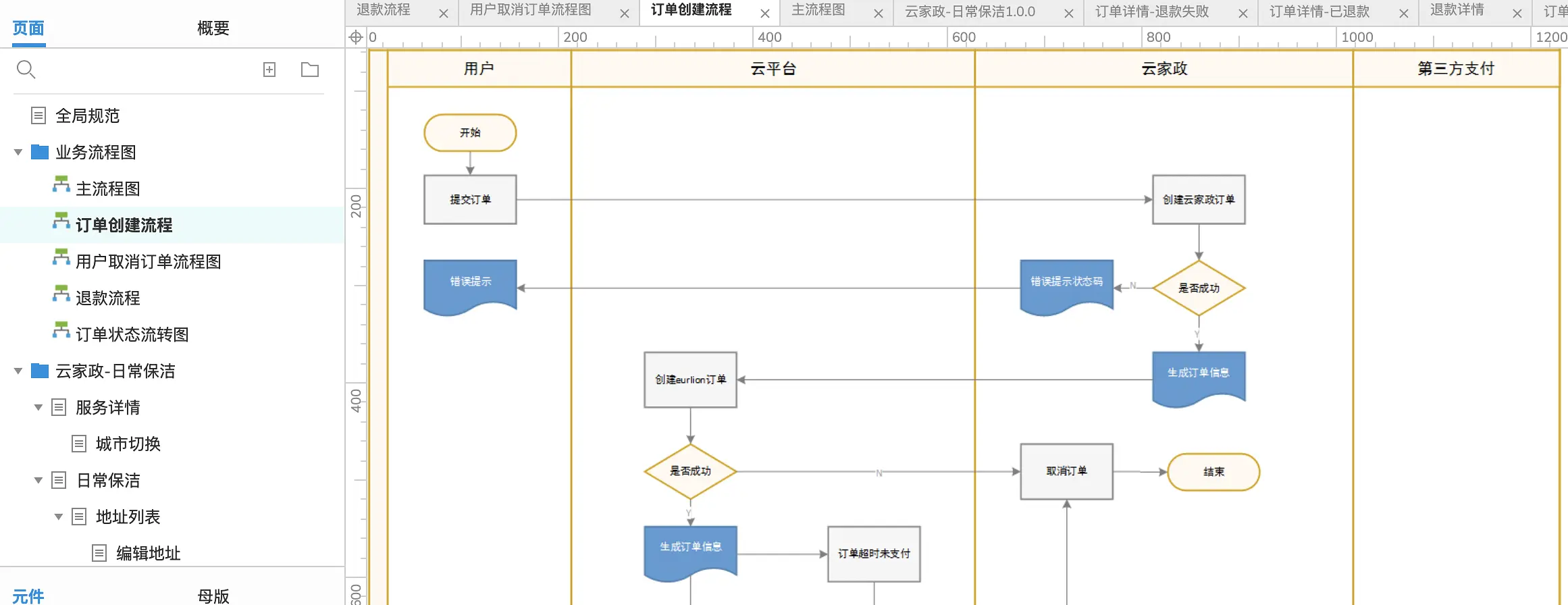Image resolution: width=1568 pixels, height=605 pixels.
Task: Click the add folder icon
Action: tap(310, 70)
